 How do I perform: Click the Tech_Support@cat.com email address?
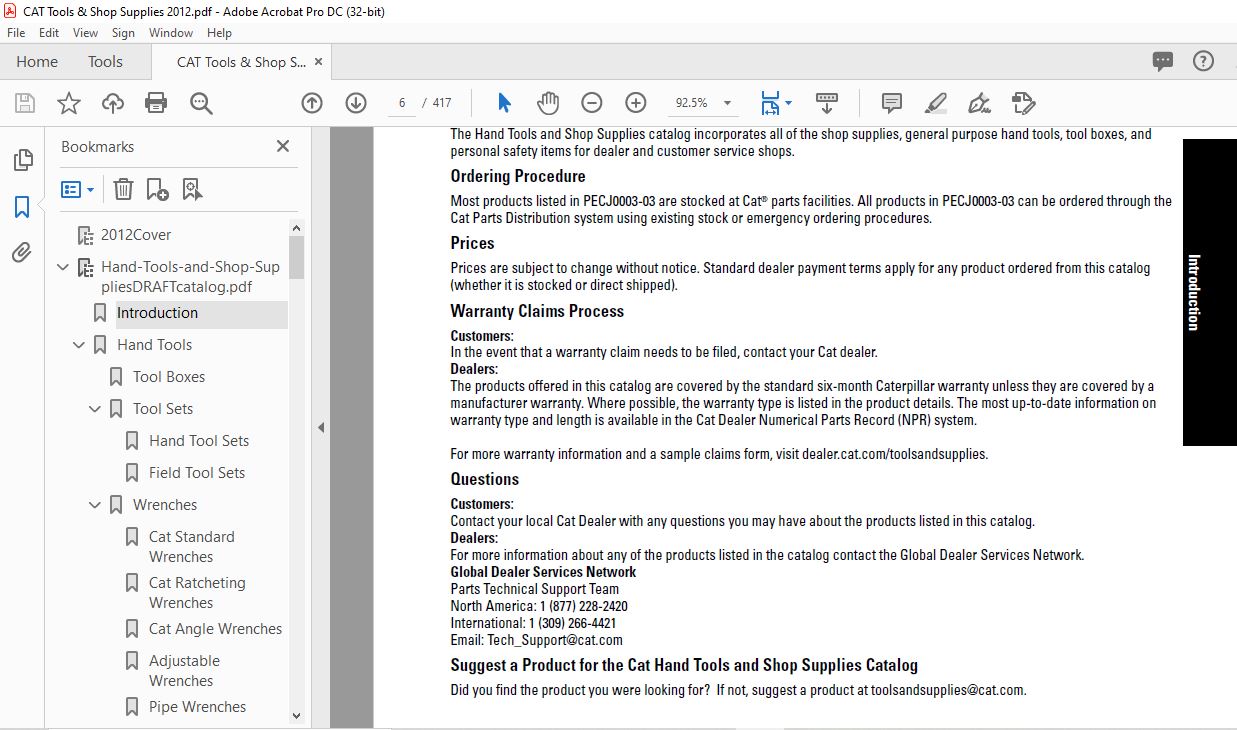pos(555,640)
